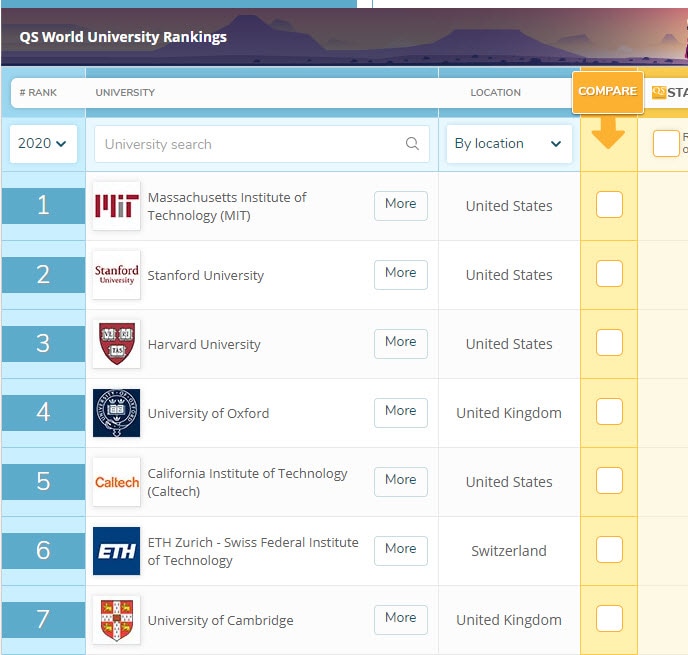Click the orange COMPARE button
688x655 pixels.
click(x=607, y=92)
